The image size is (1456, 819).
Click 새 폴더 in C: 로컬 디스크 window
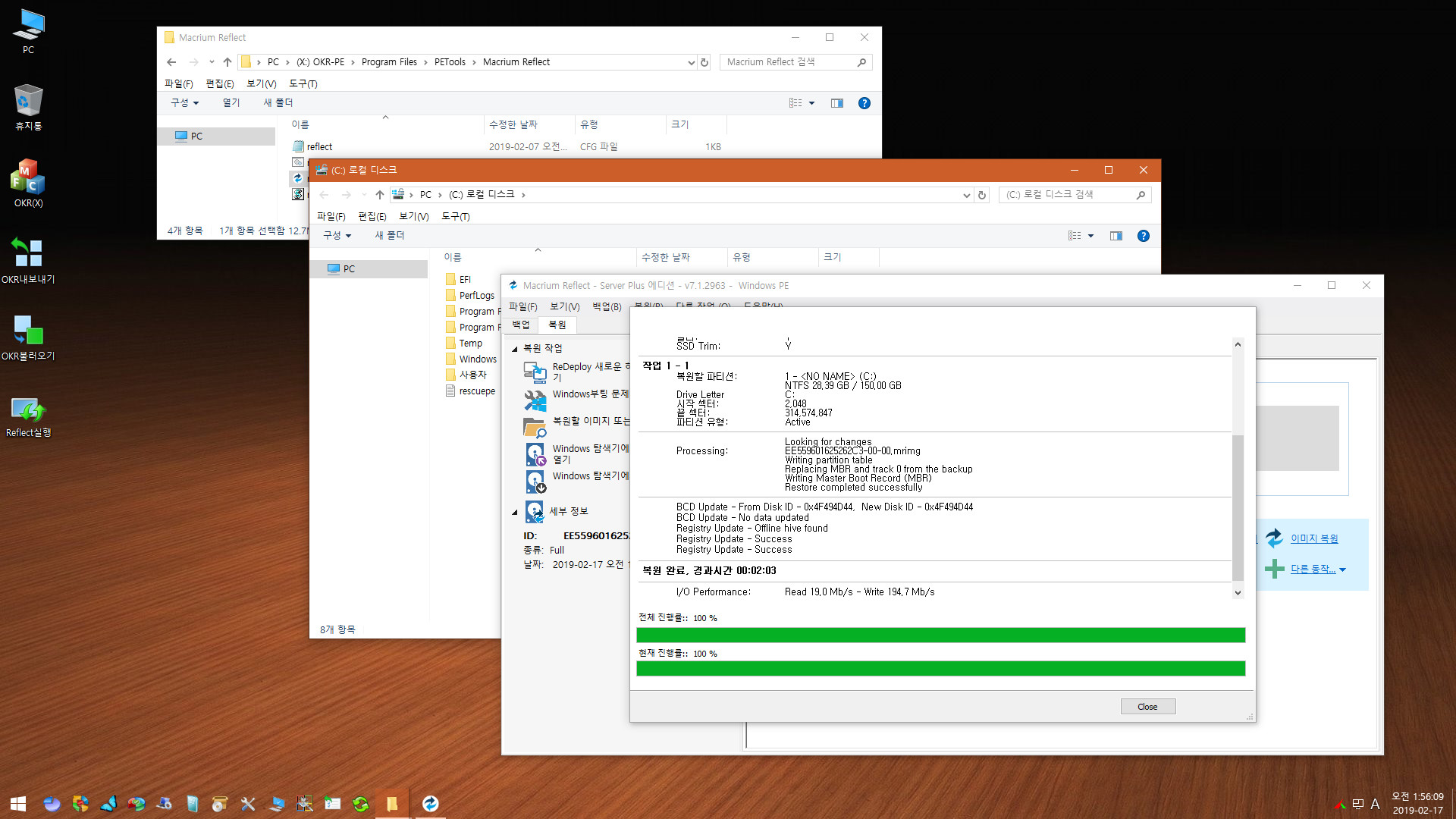click(390, 236)
